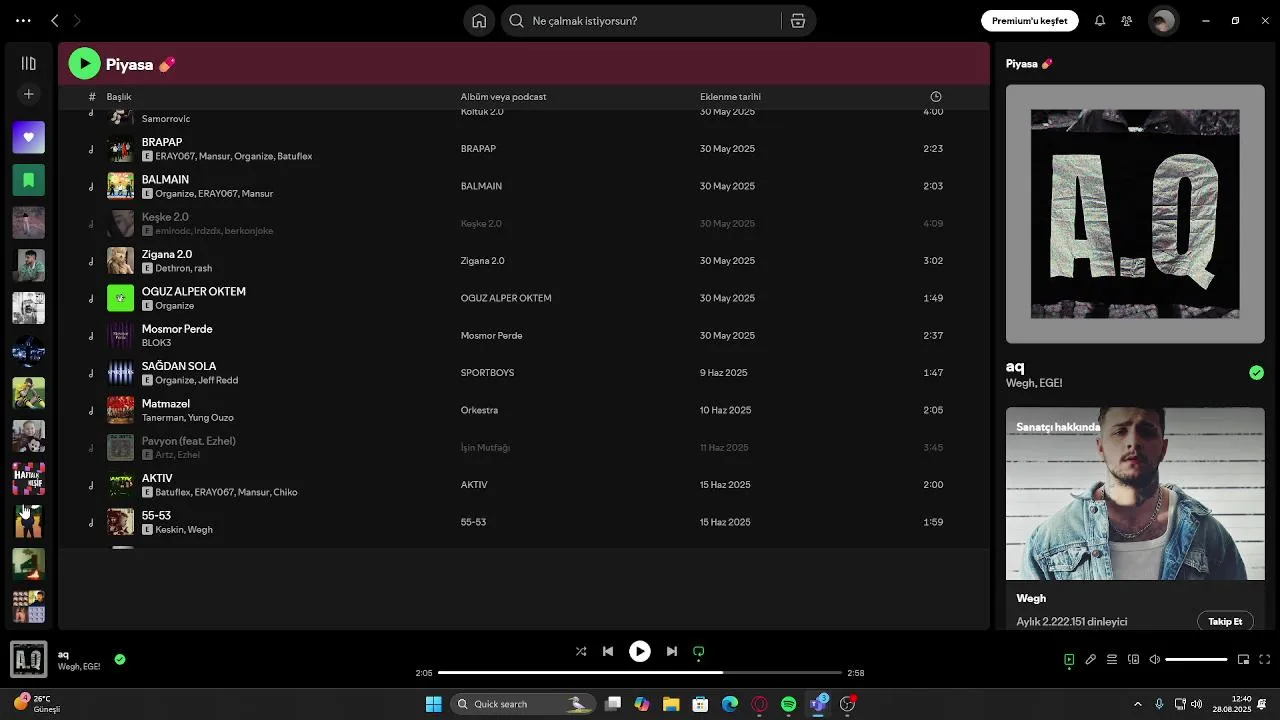1280x720 pixels.
Task: Sort by Albüm veya podcast header
Action: [503, 97]
